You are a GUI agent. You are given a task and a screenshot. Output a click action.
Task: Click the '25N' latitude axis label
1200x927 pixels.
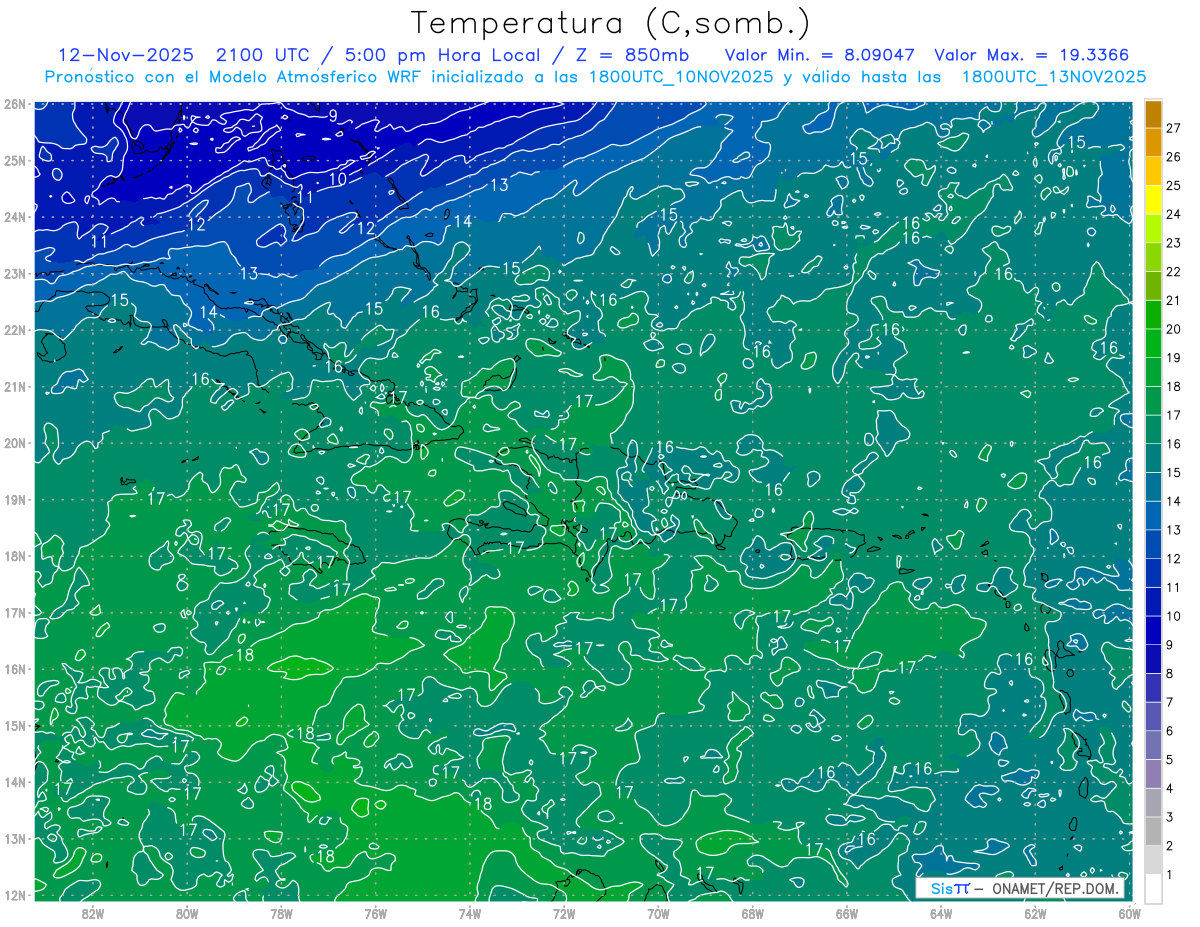[15, 160]
